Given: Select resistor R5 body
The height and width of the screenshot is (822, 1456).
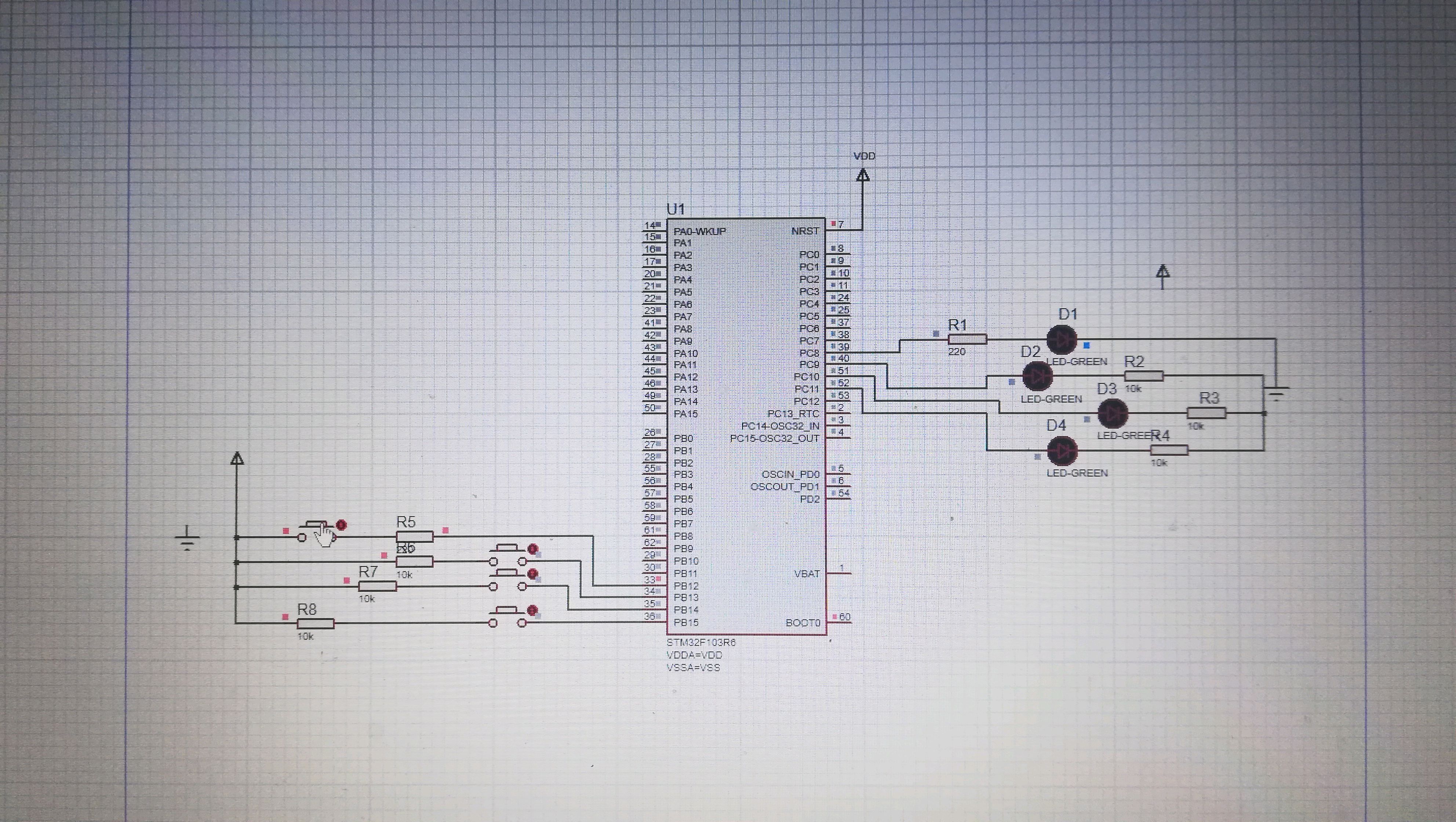Looking at the screenshot, I should [x=415, y=537].
